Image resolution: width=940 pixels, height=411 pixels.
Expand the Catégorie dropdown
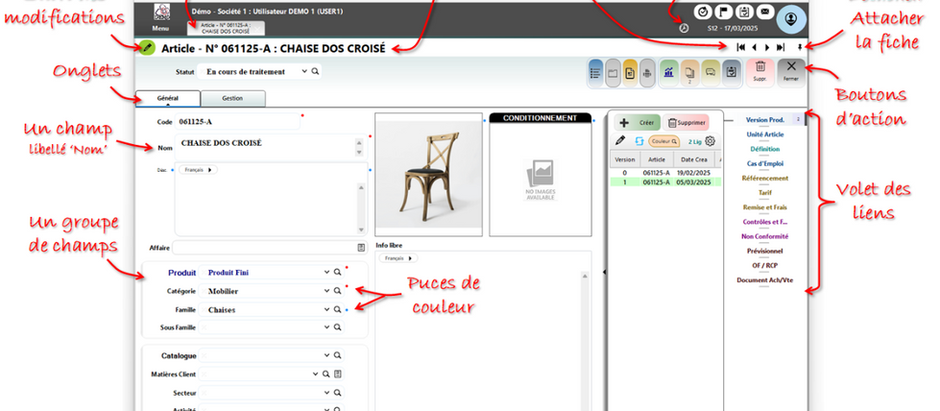[327, 291]
